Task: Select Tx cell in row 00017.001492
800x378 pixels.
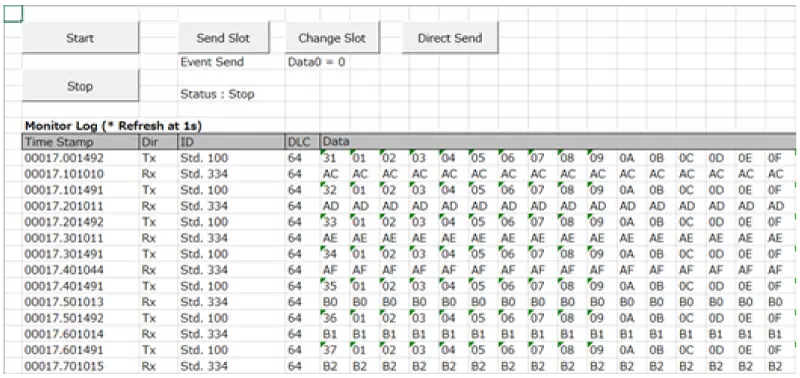Action: [x=158, y=158]
